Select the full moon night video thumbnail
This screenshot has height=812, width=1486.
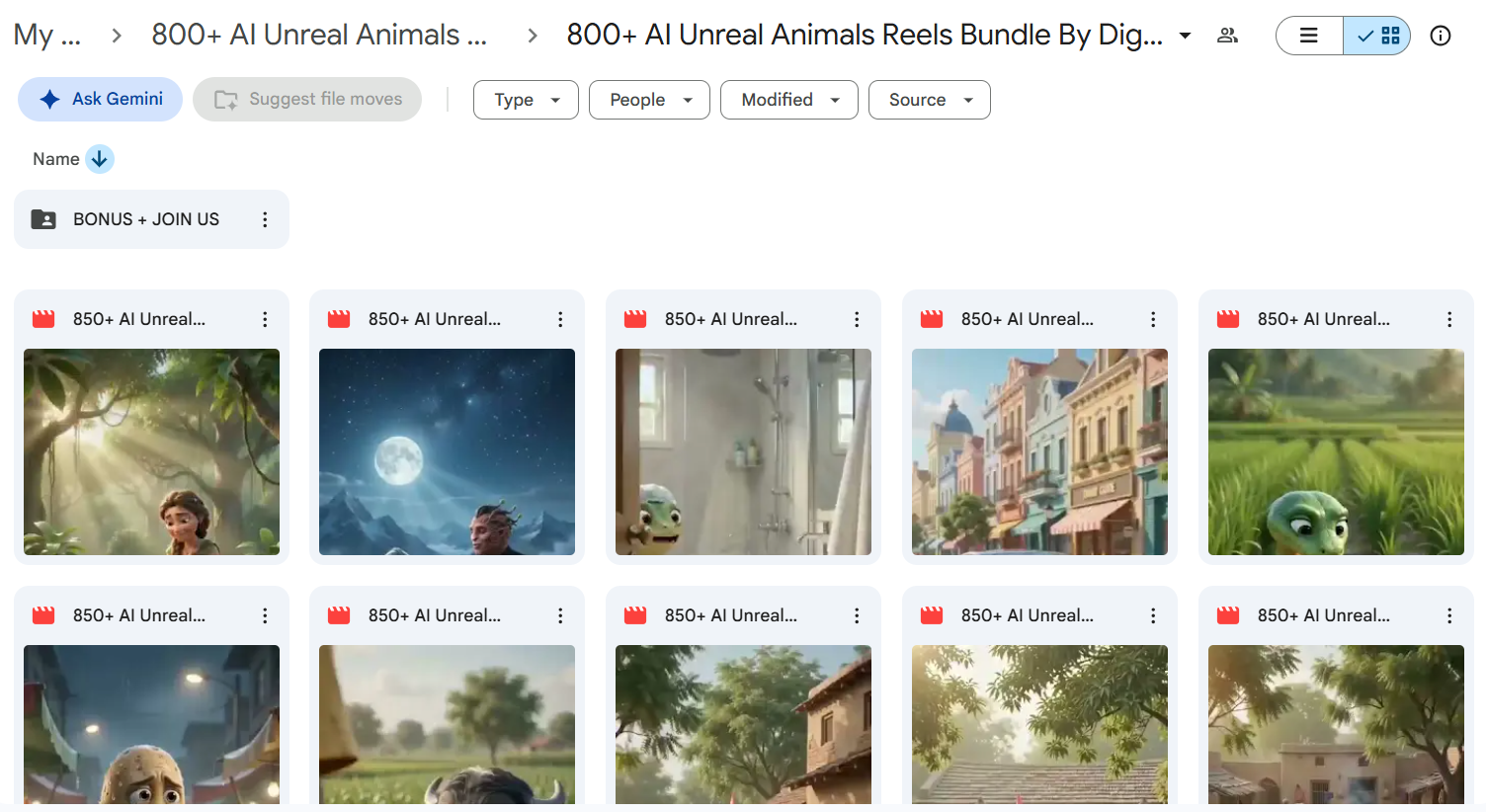447,451
